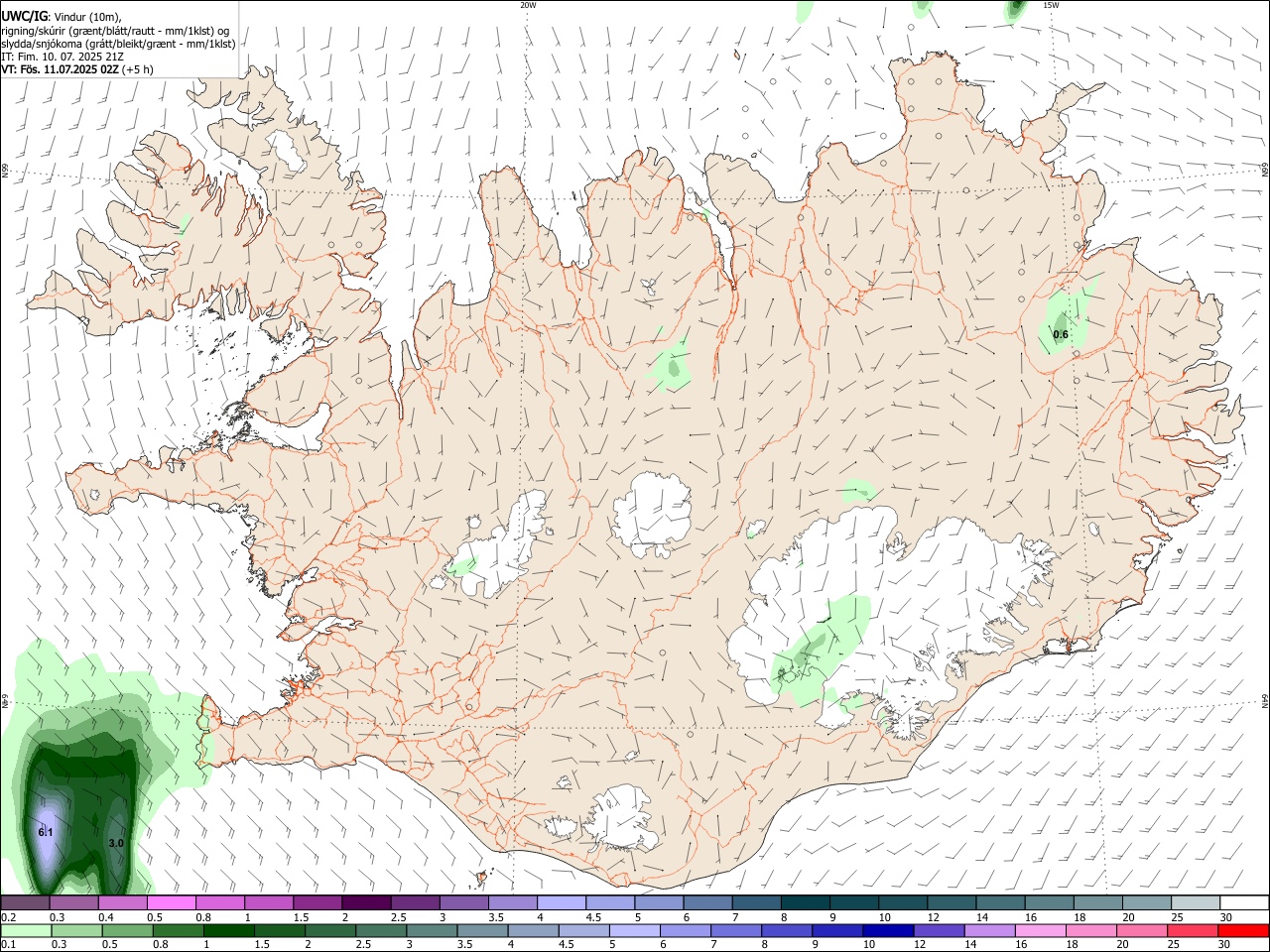Select the light pink swatch labeled 16 in rain legend
The width and height of the screenshot is (1270, 952).
1040,931
